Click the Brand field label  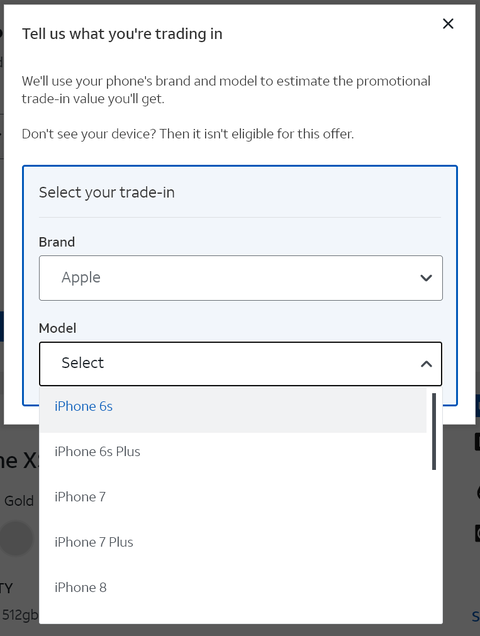click(57, 242)
